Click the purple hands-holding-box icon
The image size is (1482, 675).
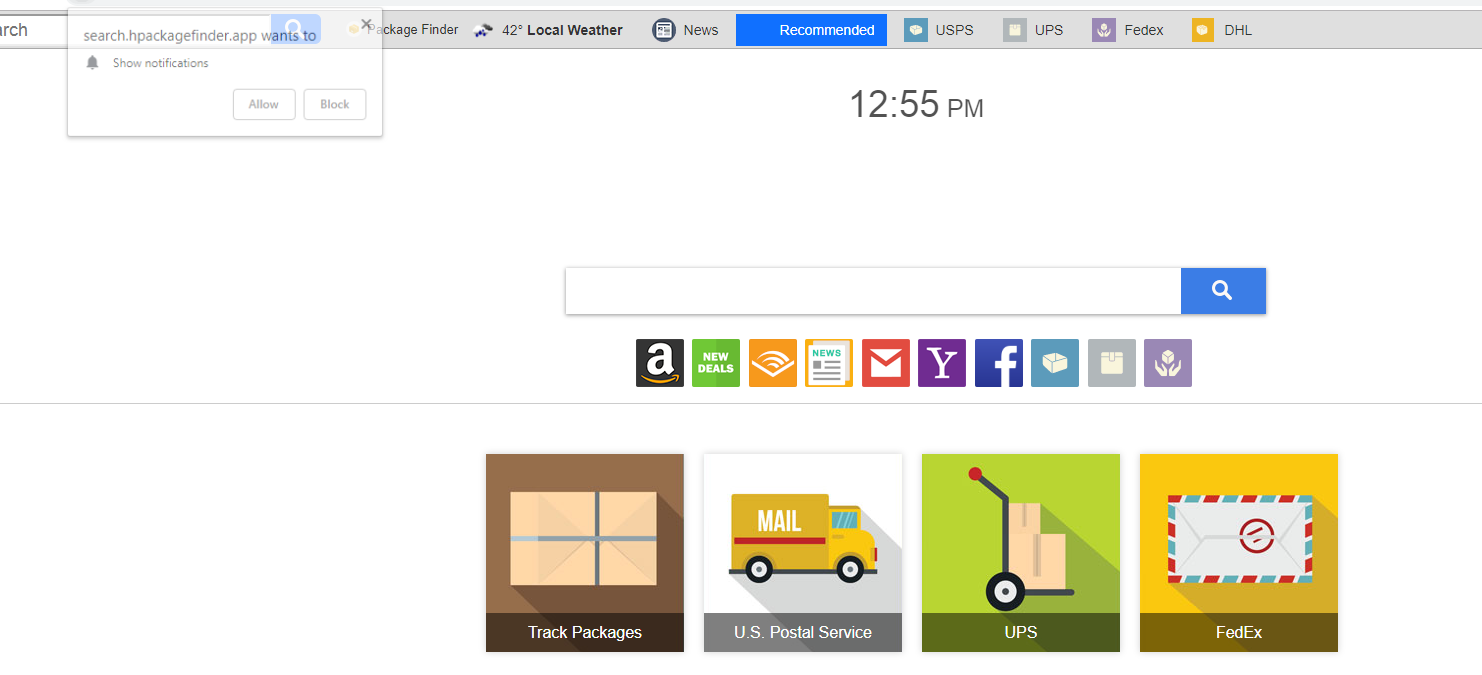1168,363
